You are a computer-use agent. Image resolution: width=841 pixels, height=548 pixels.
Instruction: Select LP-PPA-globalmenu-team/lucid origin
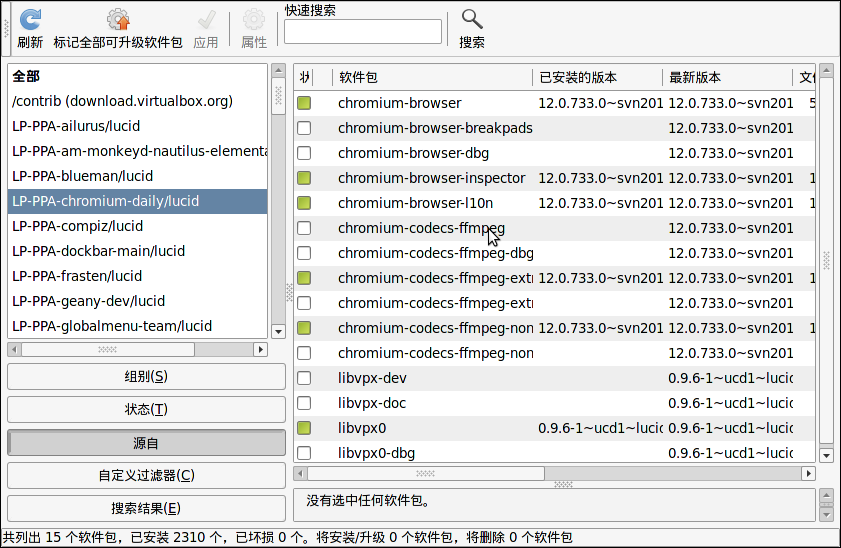[x=137, y=326]
